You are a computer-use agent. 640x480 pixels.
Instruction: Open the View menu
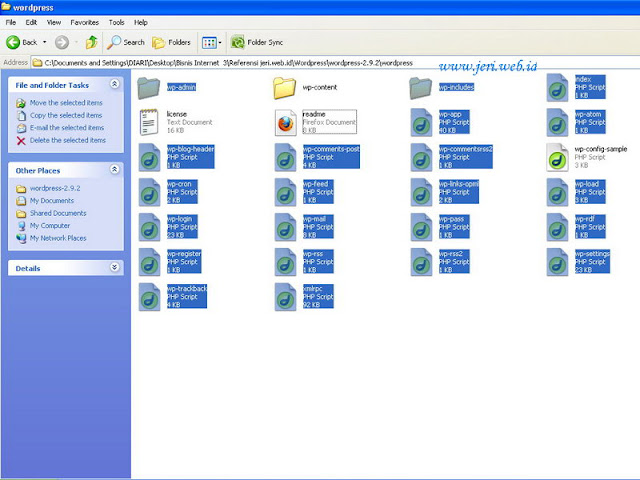pyautogui.click(x=53, y=22)
